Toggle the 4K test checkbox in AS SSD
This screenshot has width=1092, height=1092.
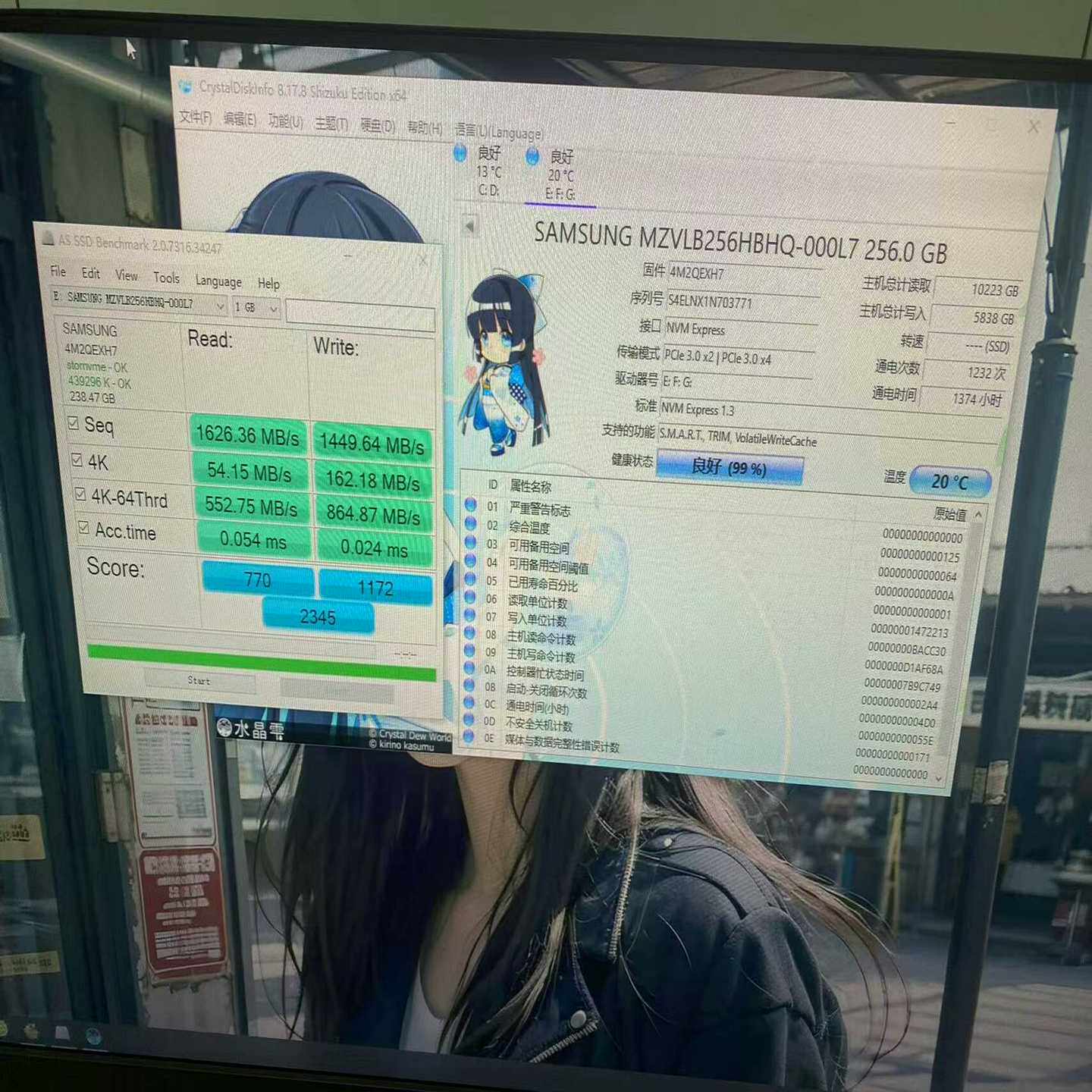77,460
